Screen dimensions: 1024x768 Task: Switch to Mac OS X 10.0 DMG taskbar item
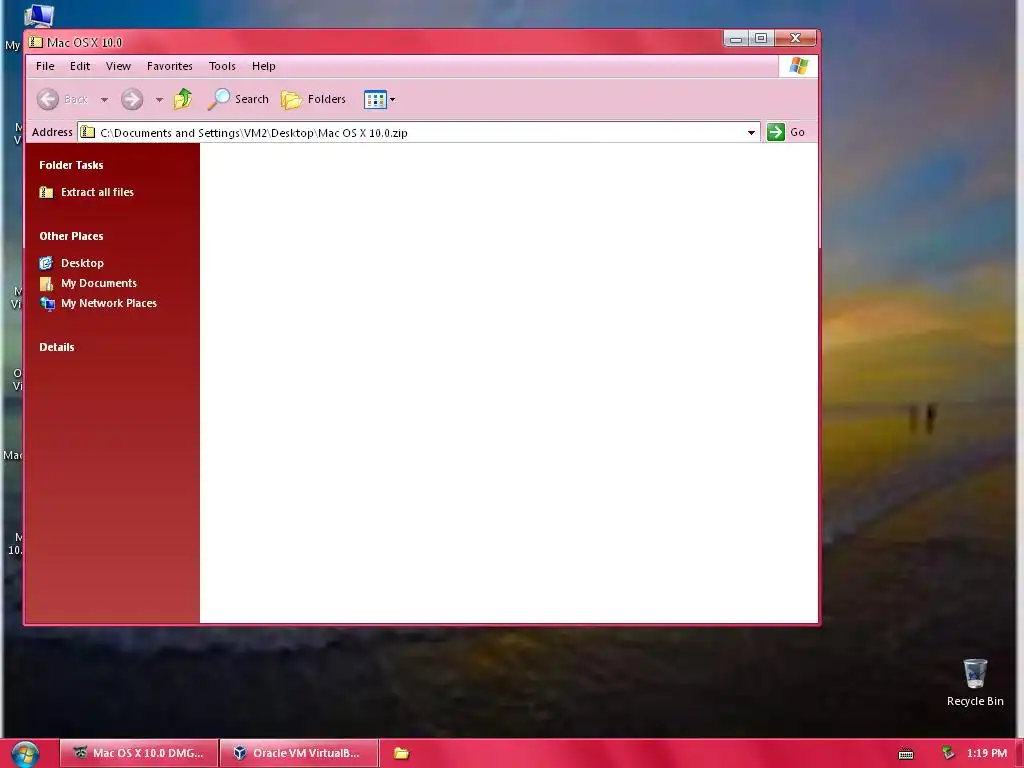point(139,753)
